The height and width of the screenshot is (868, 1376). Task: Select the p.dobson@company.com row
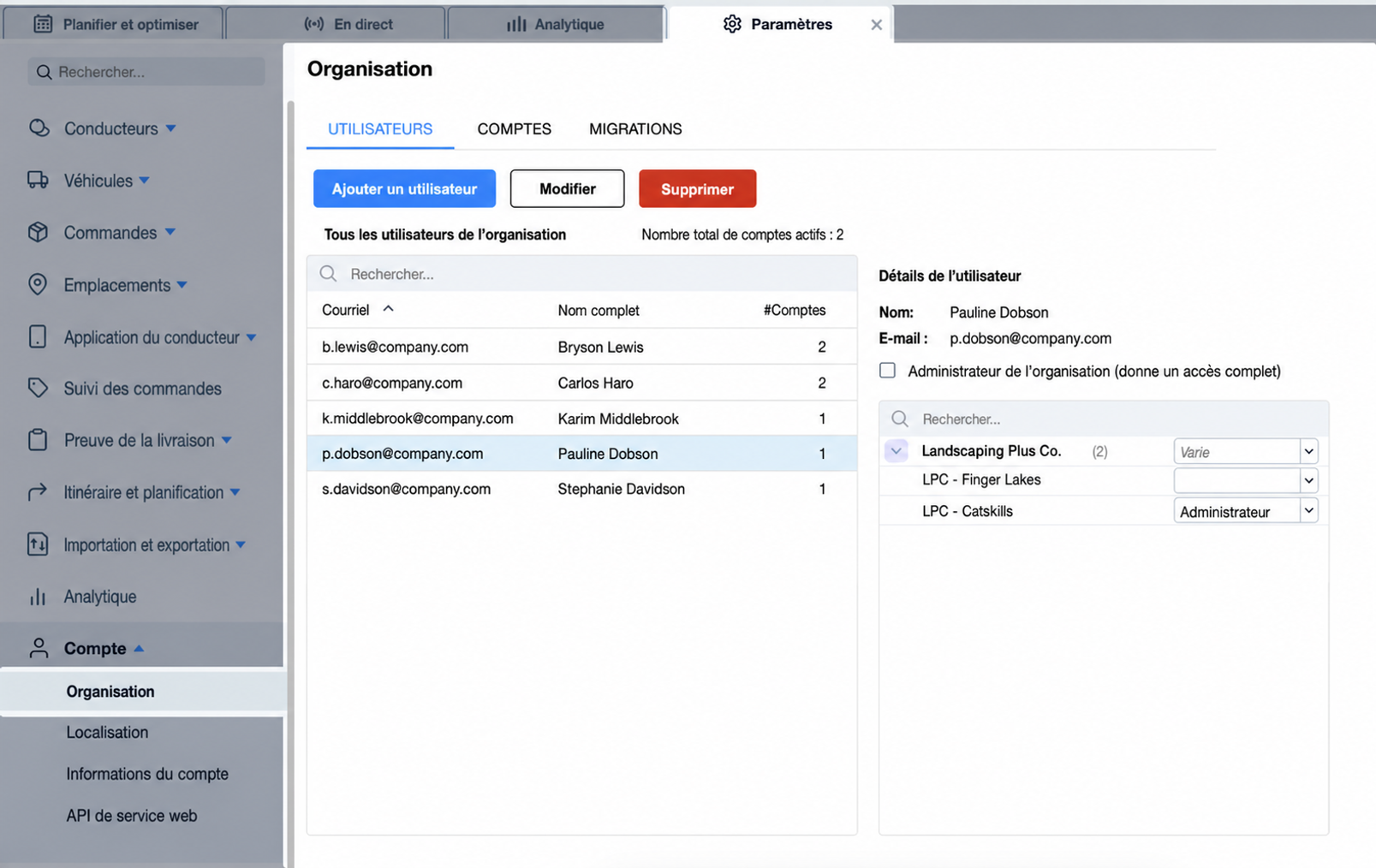click(x=582, y=454)
